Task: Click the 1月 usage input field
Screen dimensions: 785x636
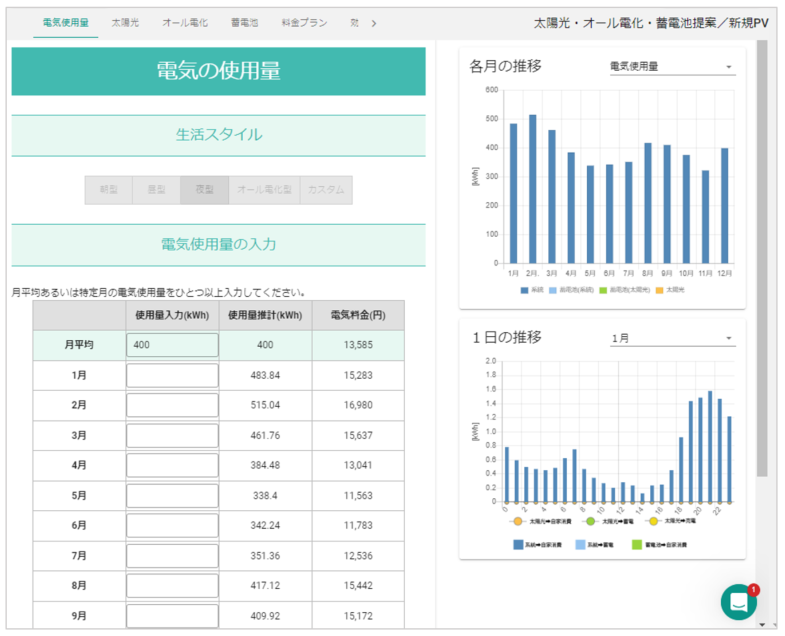Action: coord(172,375)
